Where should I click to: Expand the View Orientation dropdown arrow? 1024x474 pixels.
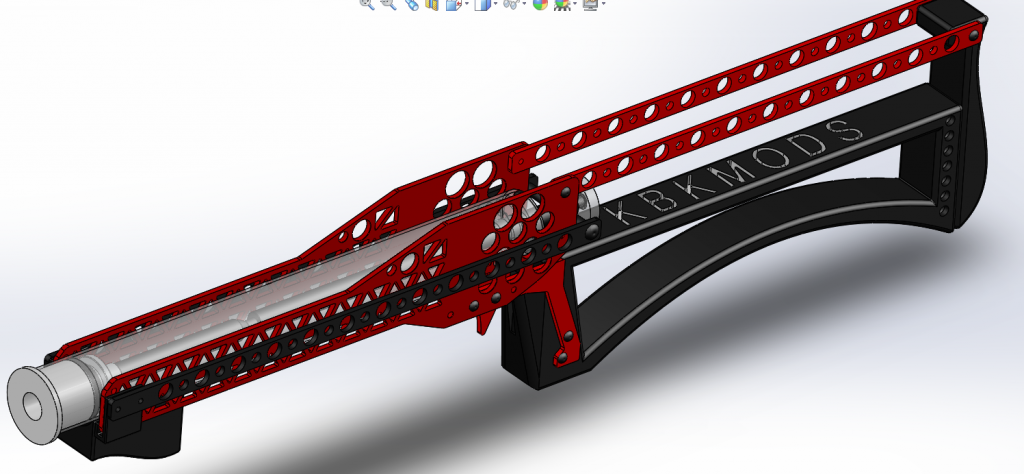coord(466,3)
